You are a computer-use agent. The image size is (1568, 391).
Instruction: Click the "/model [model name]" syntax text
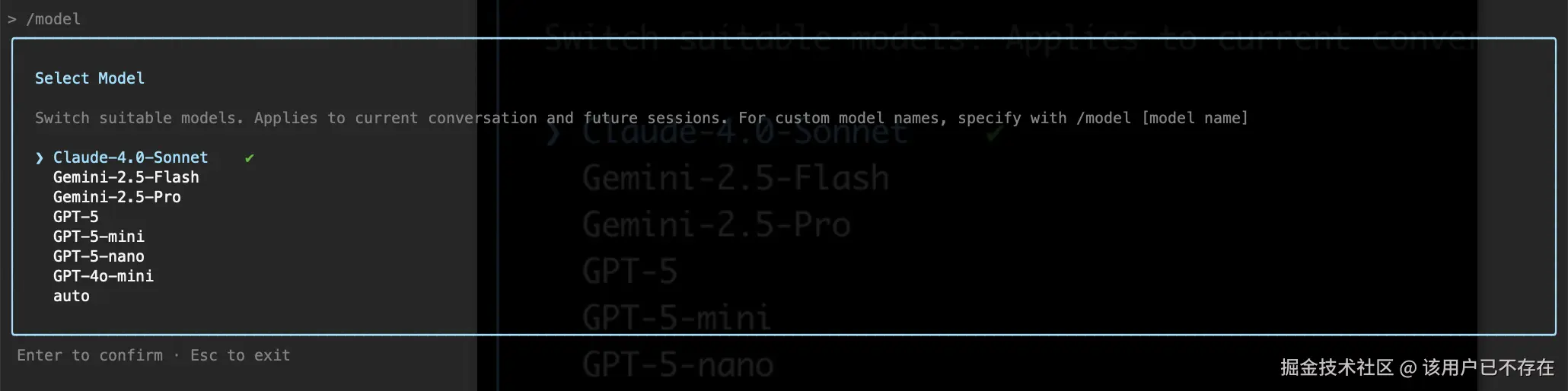pyautogui.click(x=1162, y=118)
